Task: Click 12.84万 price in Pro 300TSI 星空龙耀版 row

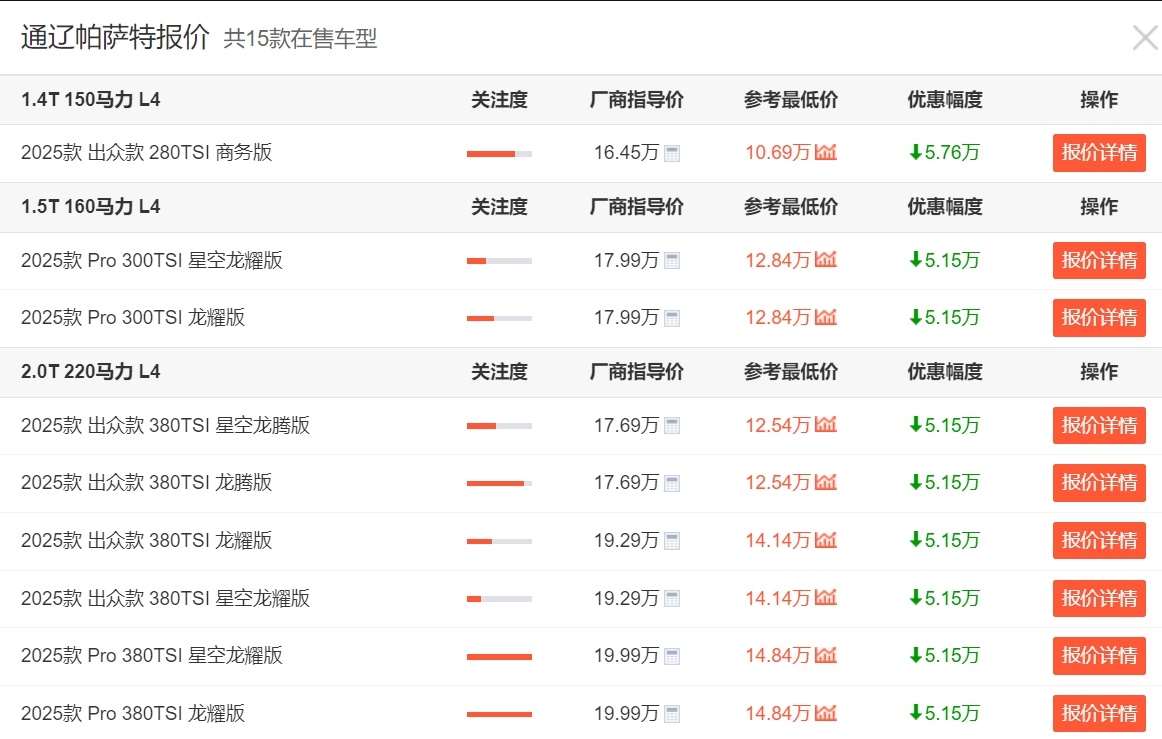Action: pyautogui.click(x=778, y=260)
